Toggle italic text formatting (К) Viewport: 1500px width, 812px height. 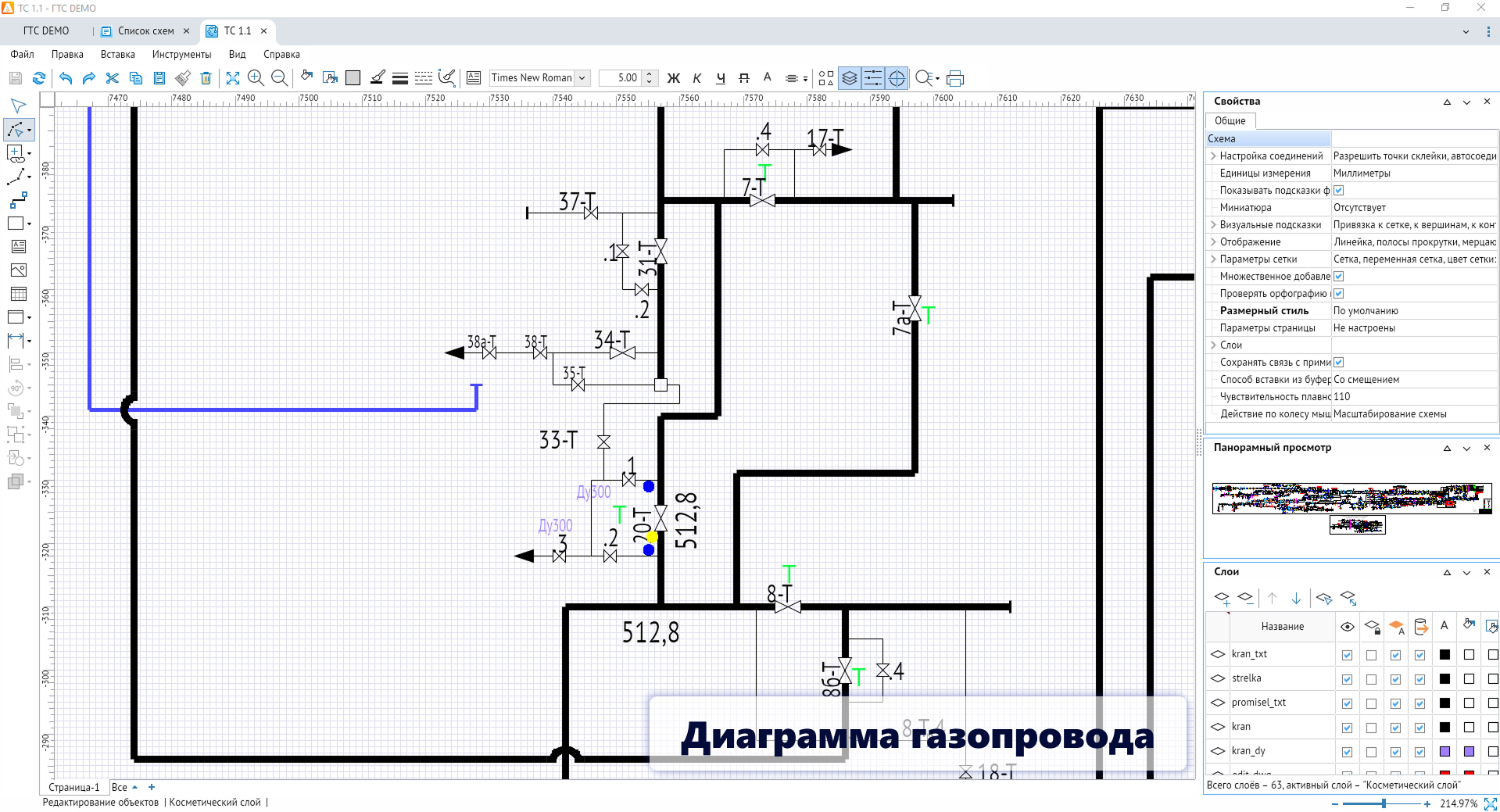click(697, 78)
